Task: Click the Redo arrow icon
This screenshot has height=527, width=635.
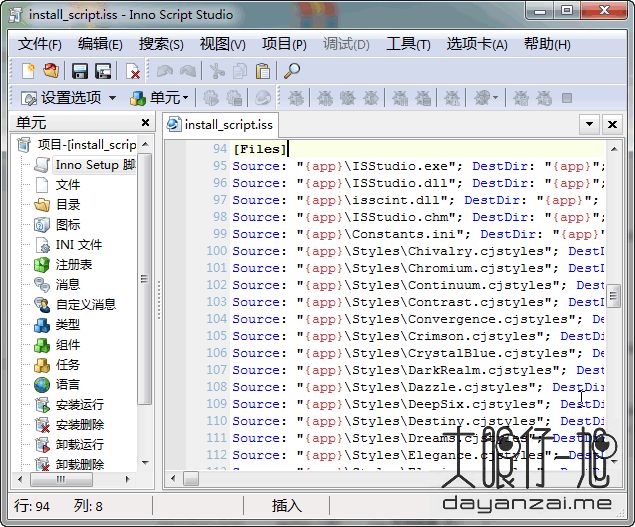Action: [x=188, y=71]
